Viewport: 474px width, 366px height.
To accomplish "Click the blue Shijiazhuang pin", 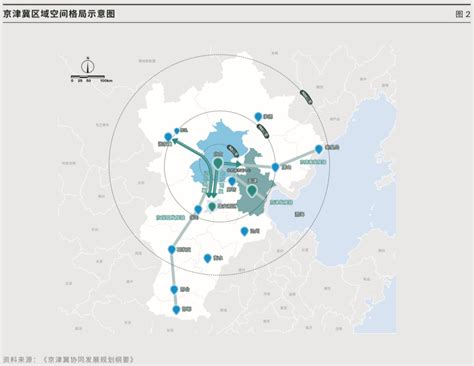I will 172,249.
